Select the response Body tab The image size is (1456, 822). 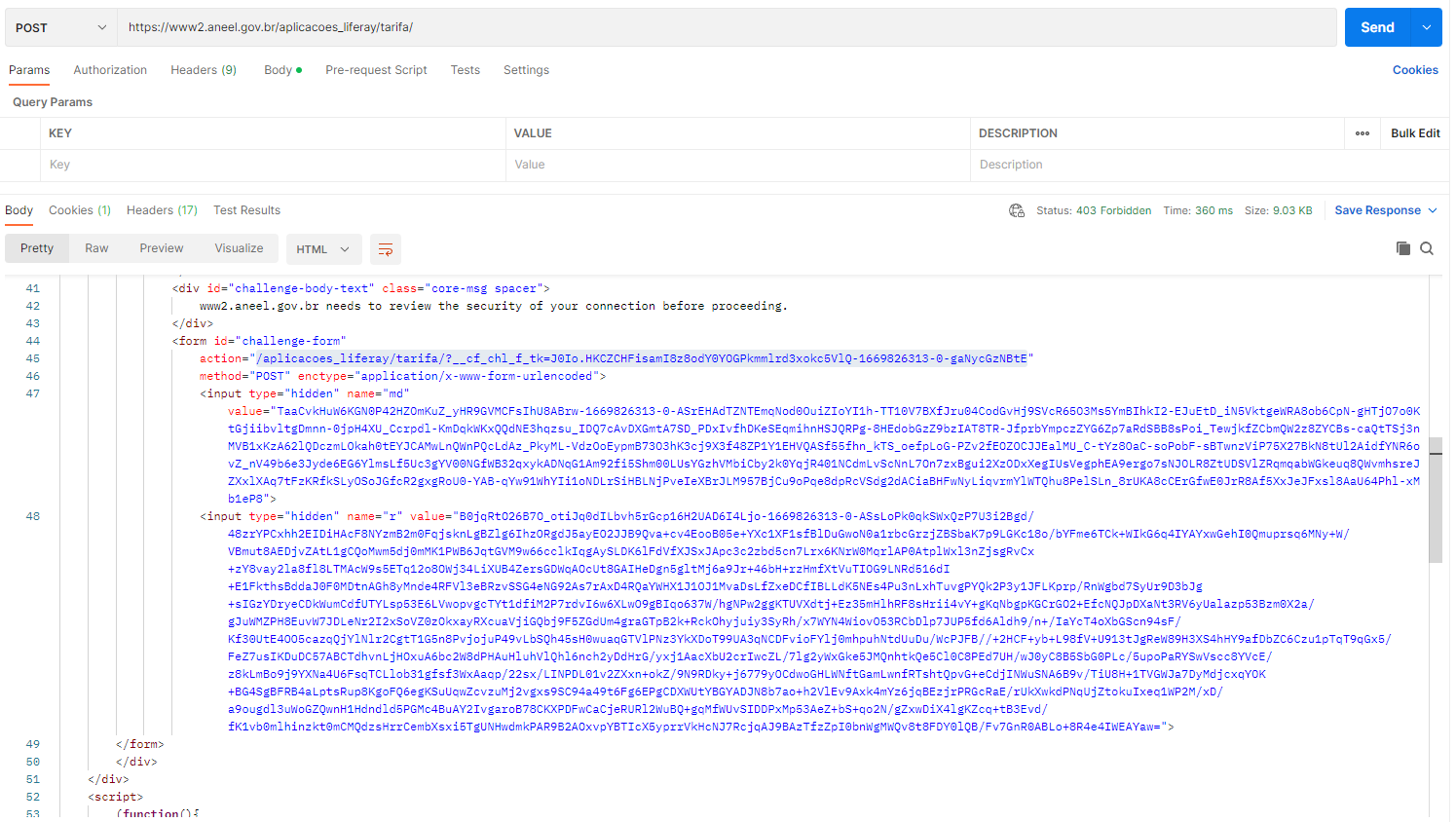19,210
